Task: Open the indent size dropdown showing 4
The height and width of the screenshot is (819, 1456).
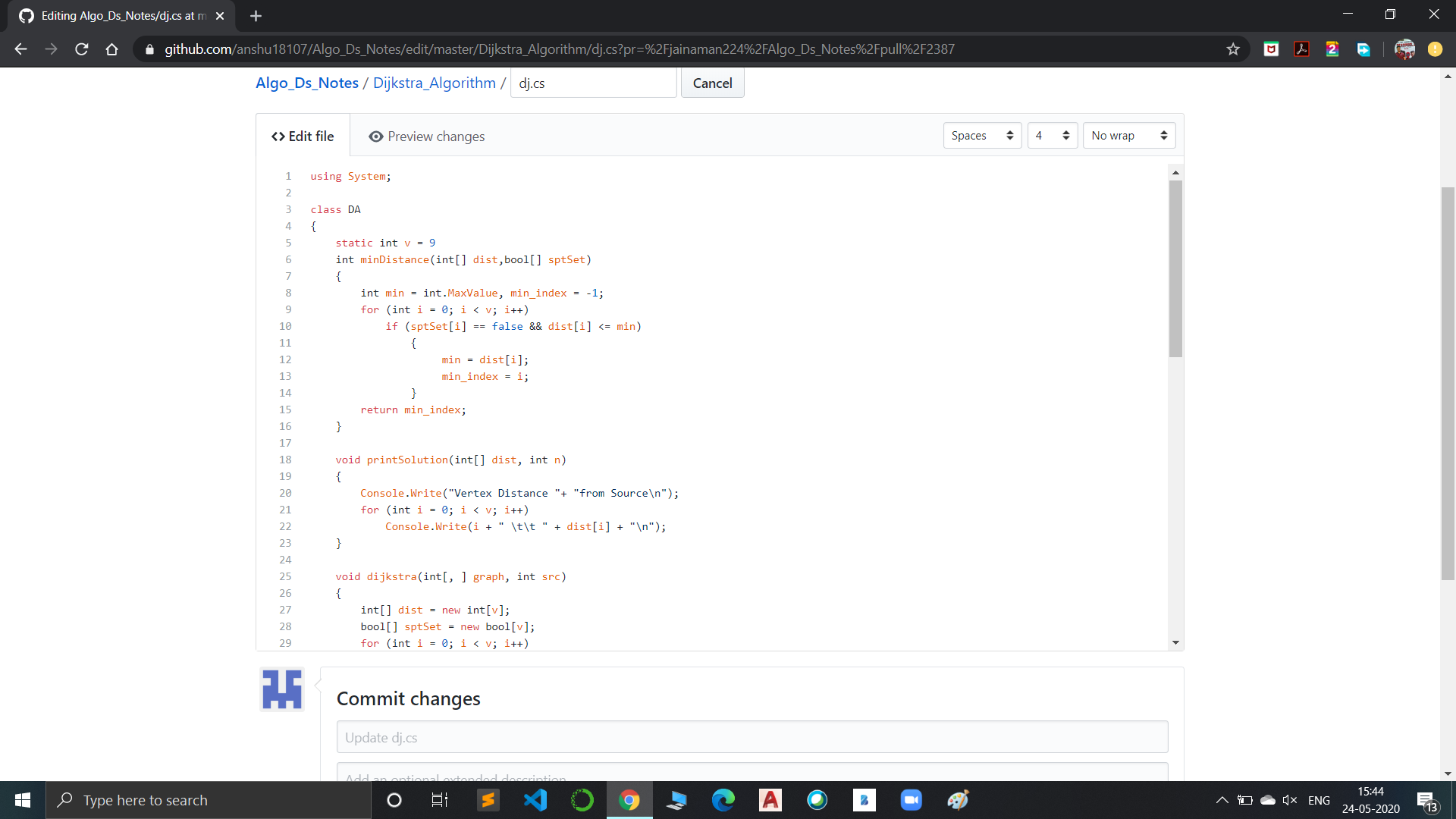Action: tap(1052, 135)
